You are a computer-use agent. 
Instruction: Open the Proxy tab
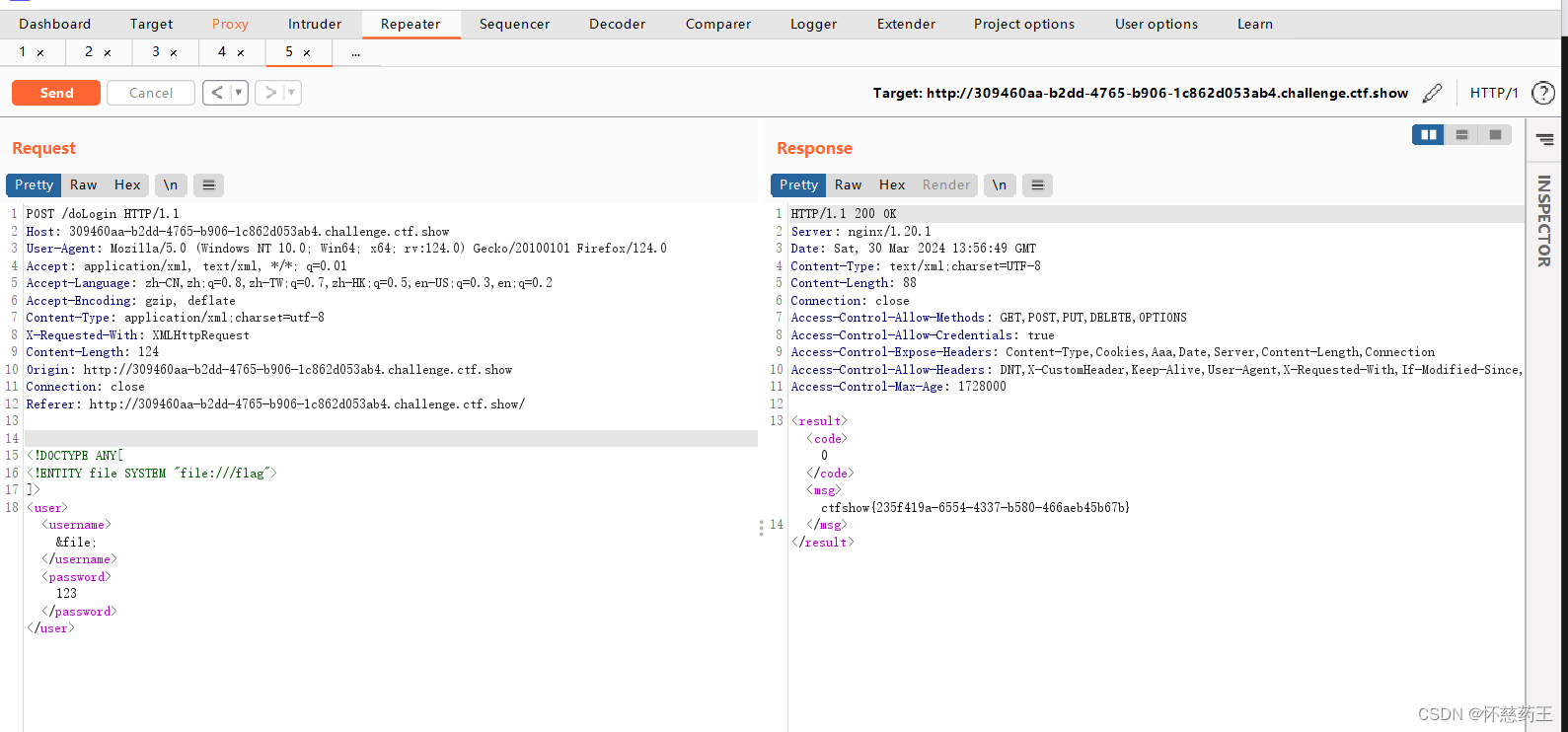point(230,24)
